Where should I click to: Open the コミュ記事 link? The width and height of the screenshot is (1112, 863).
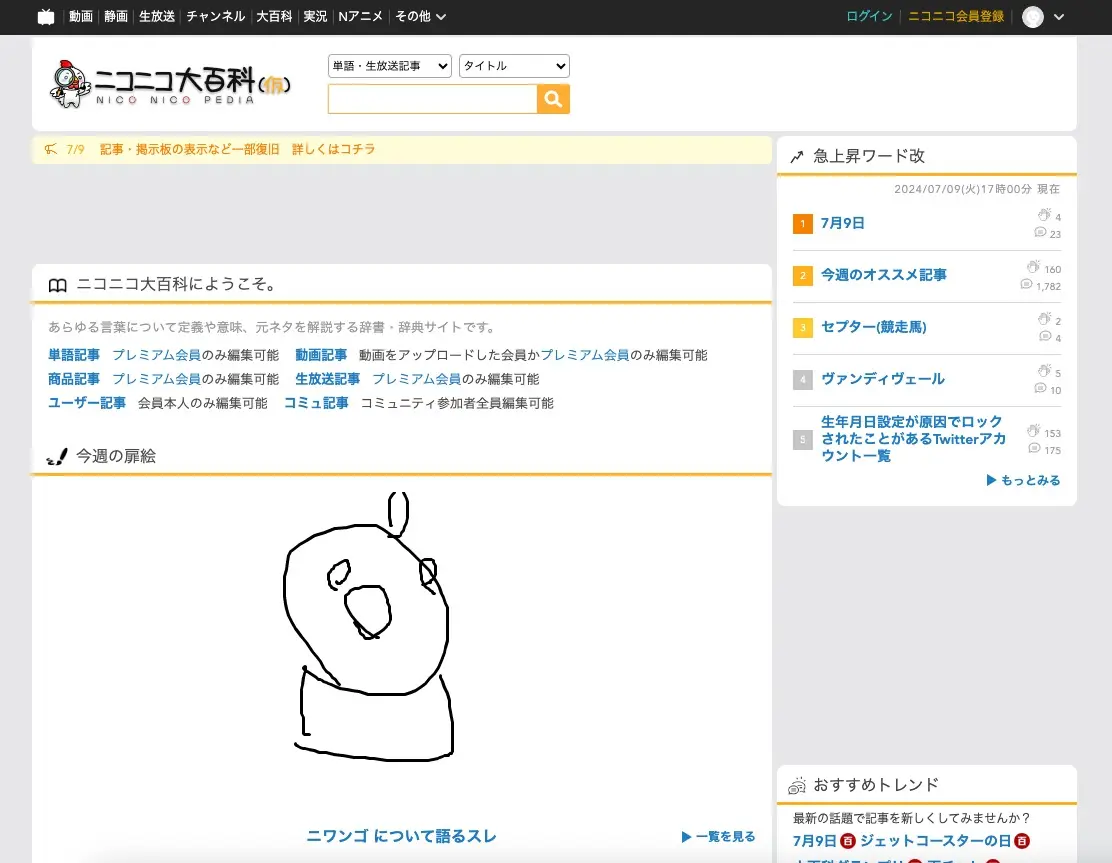[316, 403]
